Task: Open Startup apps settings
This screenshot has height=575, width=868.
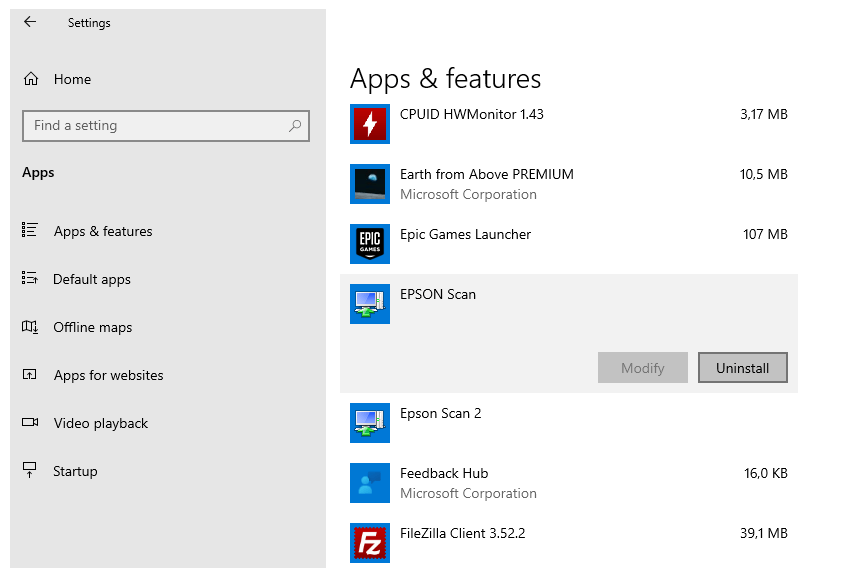Action: click(75, 471)
